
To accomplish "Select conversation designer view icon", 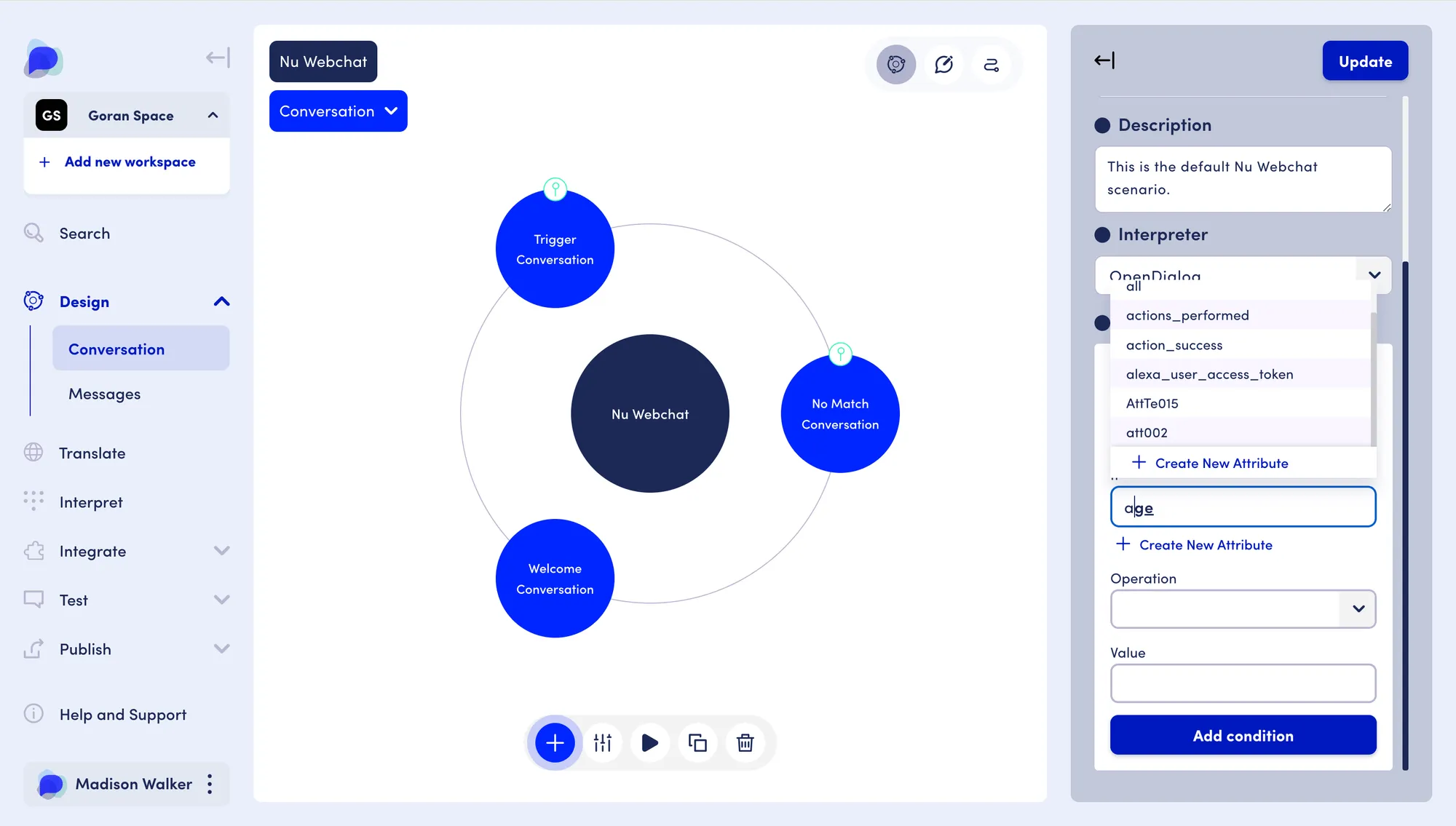I will (x=896, y=65).
